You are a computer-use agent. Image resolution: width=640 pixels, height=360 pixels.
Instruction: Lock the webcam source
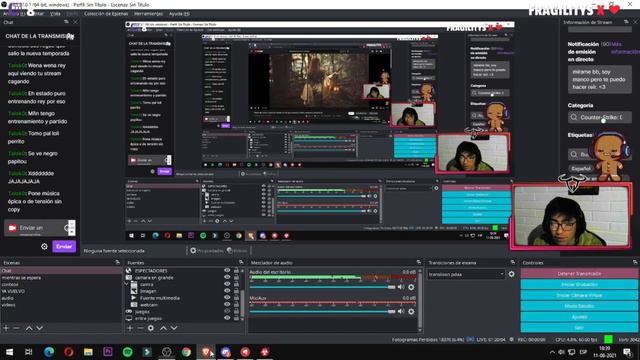tap(236, 304)
